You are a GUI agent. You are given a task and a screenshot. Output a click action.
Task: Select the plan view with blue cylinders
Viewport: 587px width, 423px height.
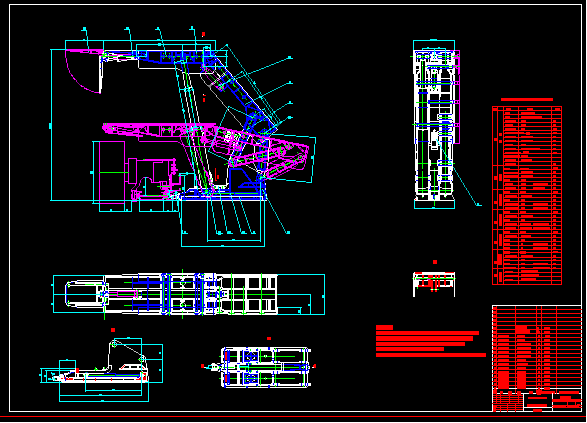click(x=265, y=367)
